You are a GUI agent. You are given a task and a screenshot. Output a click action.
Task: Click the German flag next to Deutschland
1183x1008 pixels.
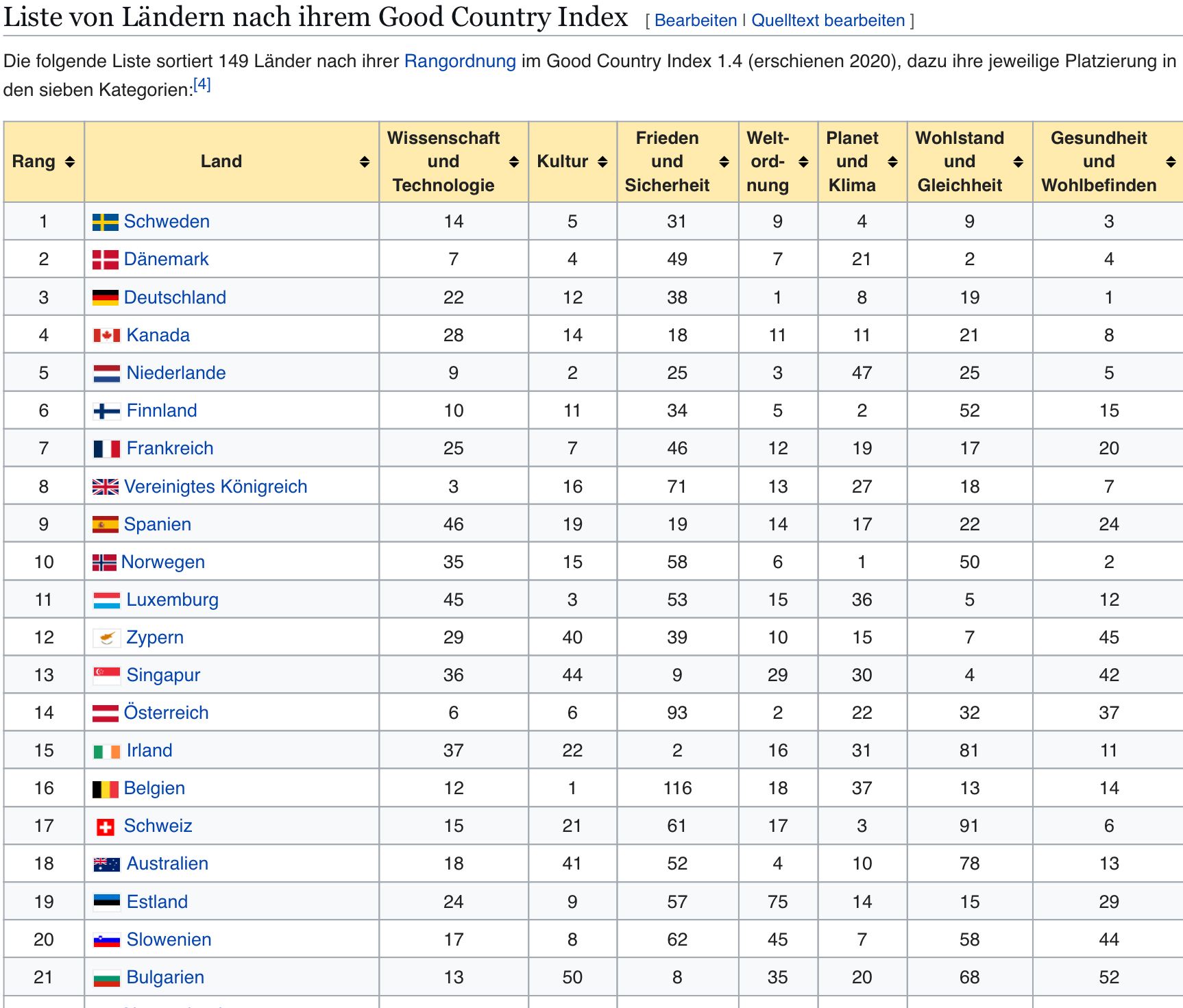point(105,297)
